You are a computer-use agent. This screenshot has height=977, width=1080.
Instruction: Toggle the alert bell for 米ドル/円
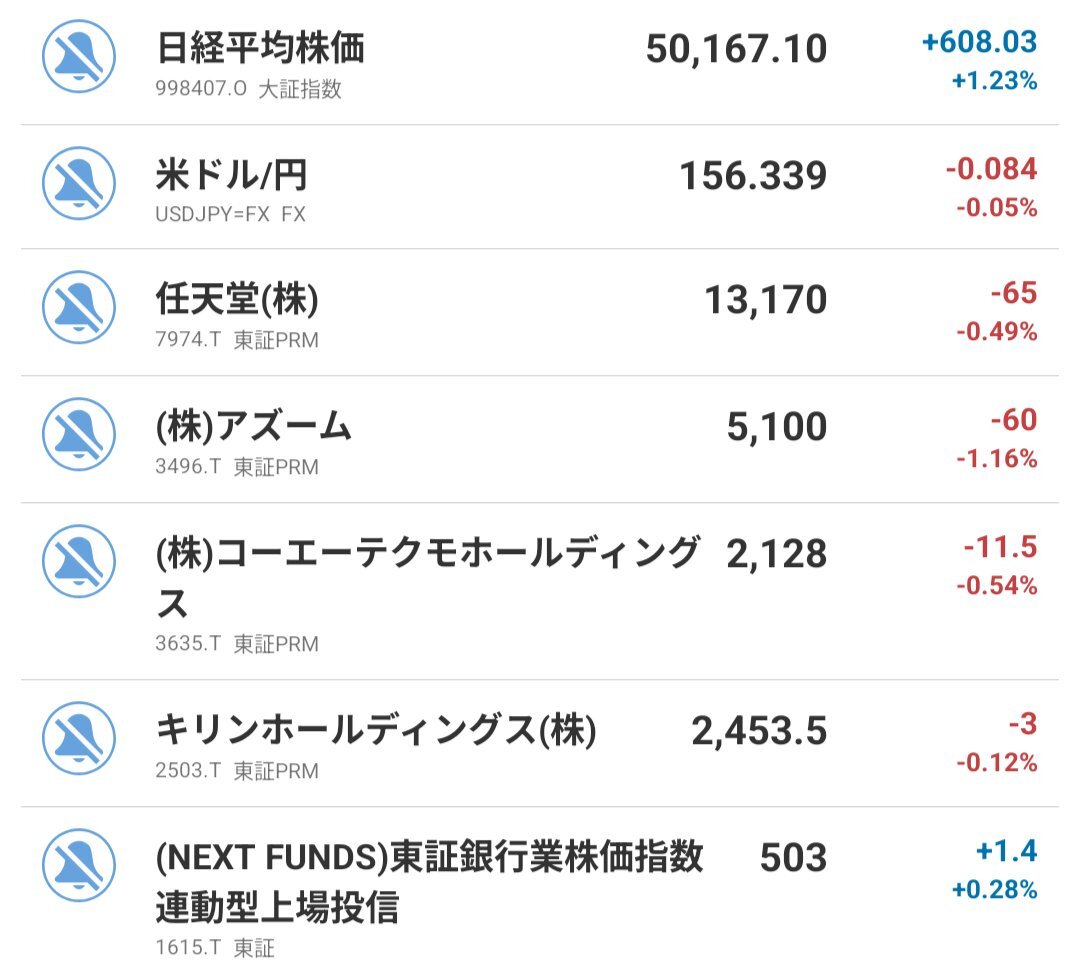(x=79, y=185)
